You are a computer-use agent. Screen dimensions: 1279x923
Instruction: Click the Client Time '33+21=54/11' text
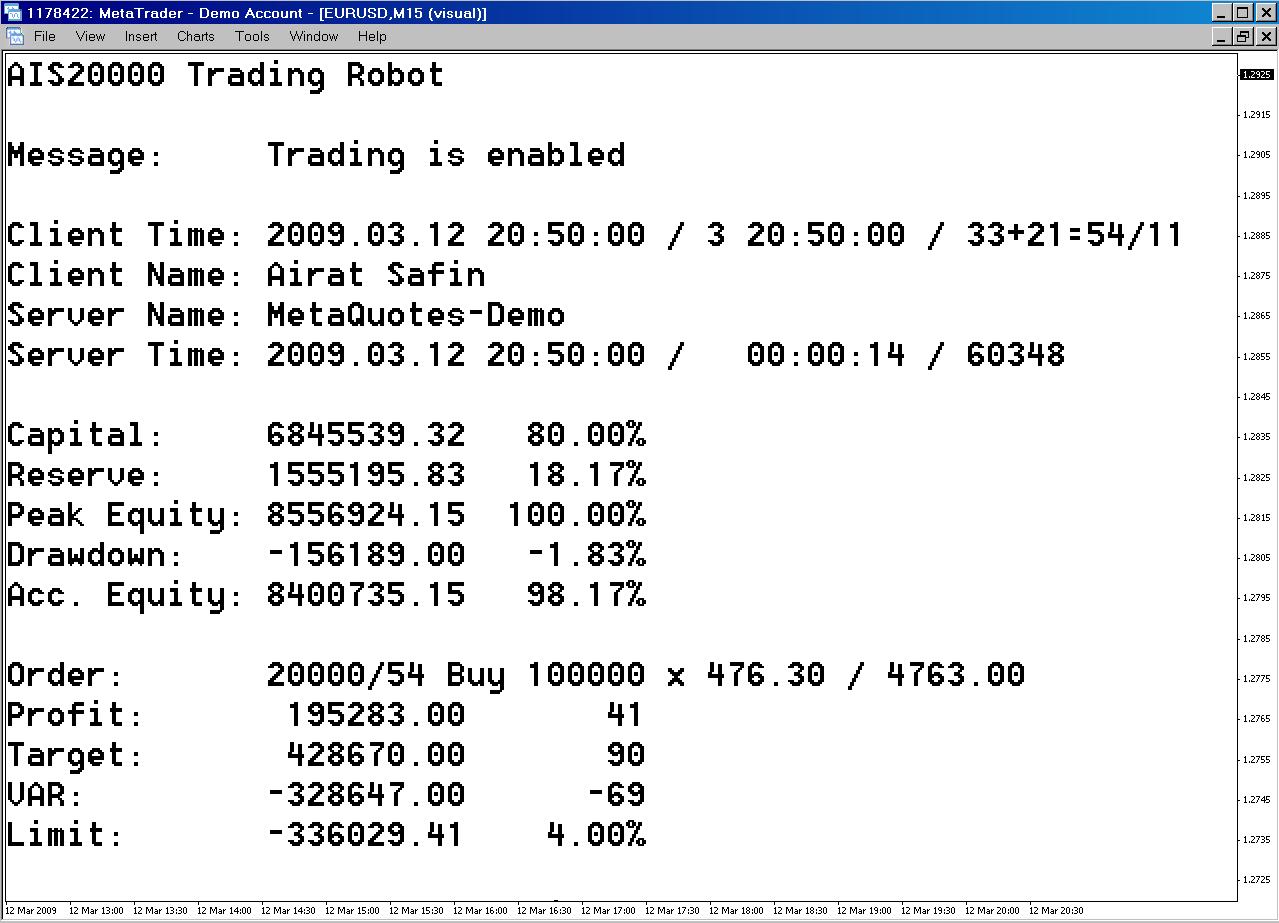point(1075,235)
